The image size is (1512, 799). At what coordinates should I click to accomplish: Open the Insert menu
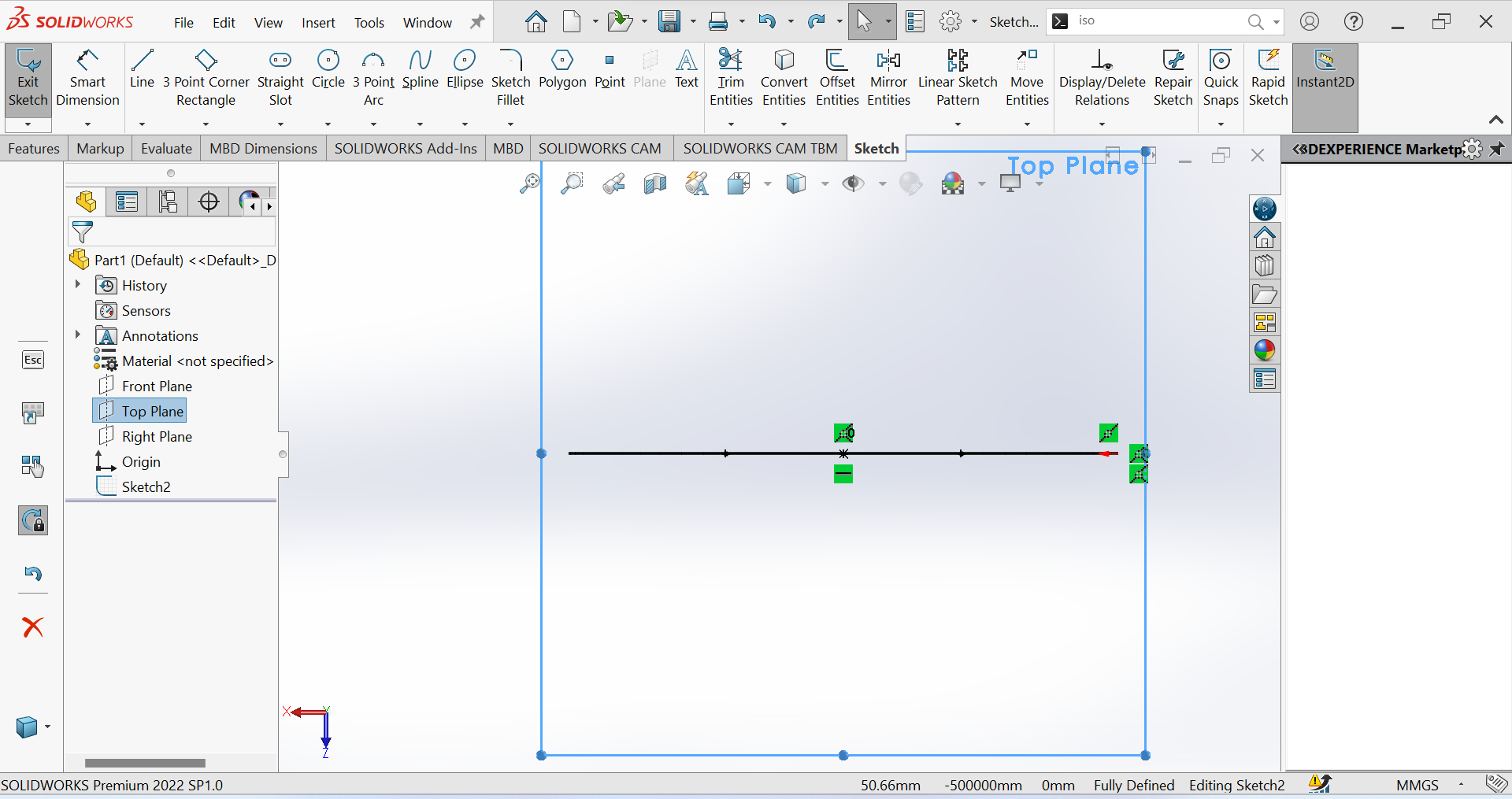(318, 23)
